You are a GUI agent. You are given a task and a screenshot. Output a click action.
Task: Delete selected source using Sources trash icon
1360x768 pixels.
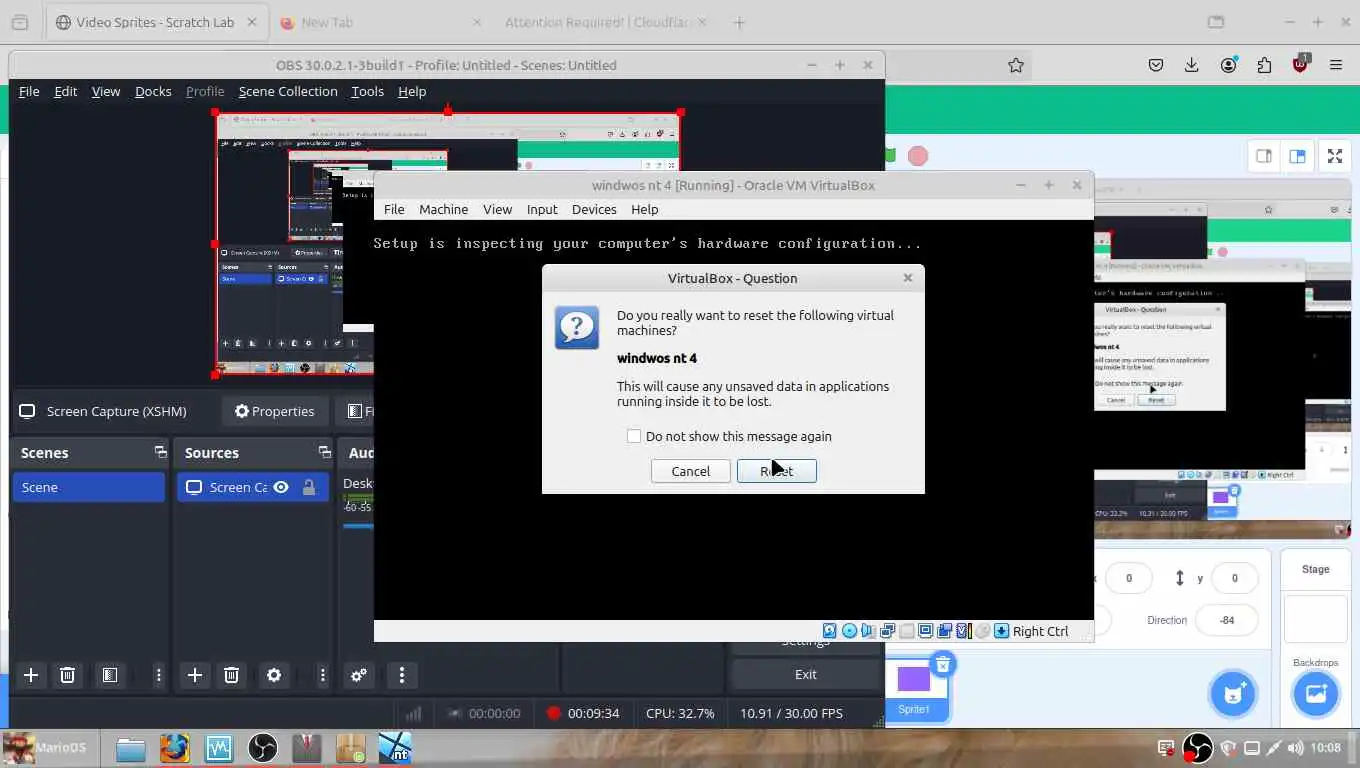tap(231, 675)
